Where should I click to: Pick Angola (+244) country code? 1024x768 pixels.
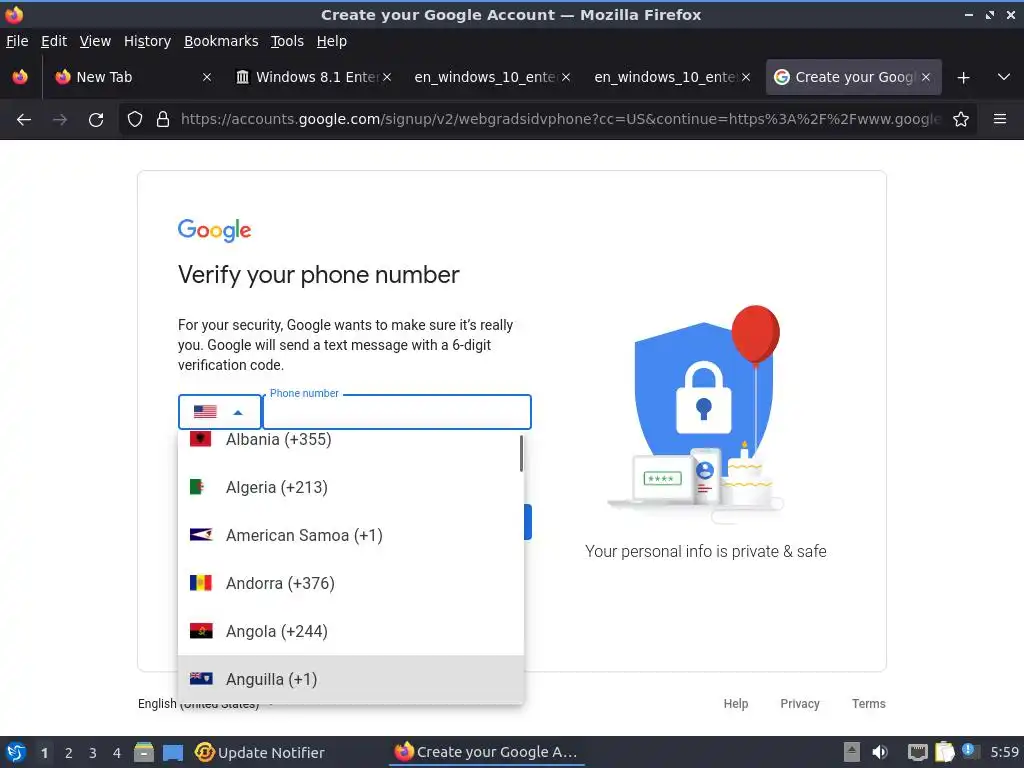point(351,632)
